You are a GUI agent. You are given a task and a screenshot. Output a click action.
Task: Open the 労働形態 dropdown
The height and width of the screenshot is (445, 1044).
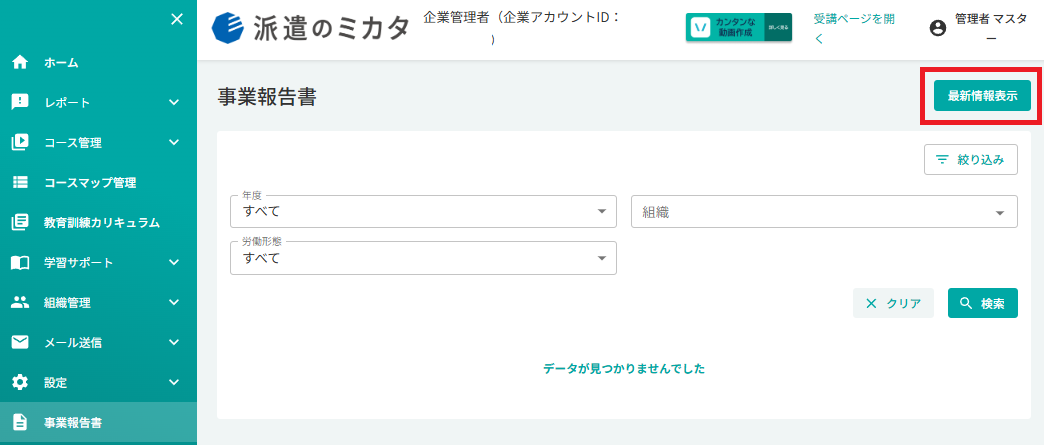pos(423,258)
